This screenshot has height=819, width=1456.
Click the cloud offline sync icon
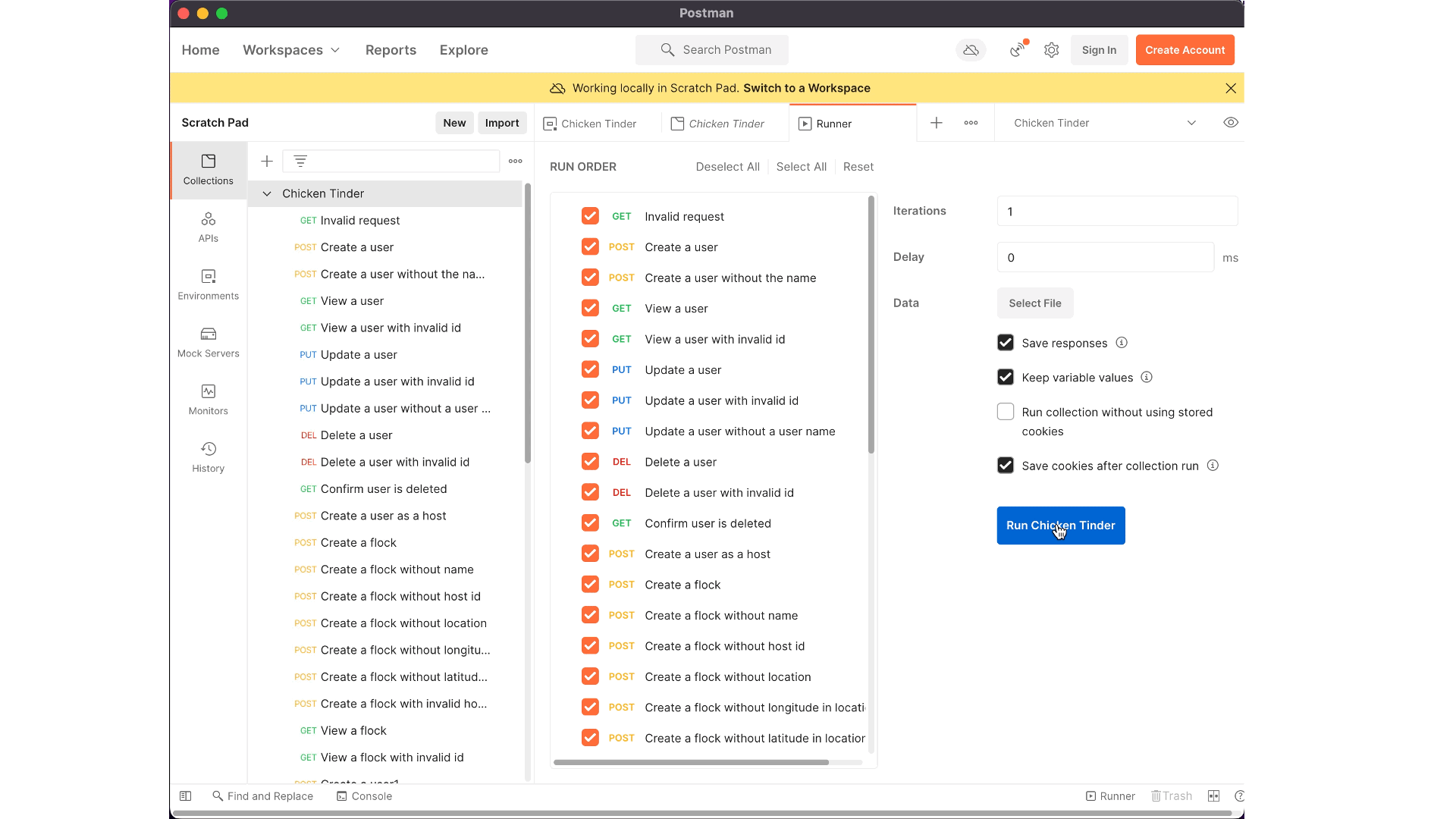[x=971, y=50]
